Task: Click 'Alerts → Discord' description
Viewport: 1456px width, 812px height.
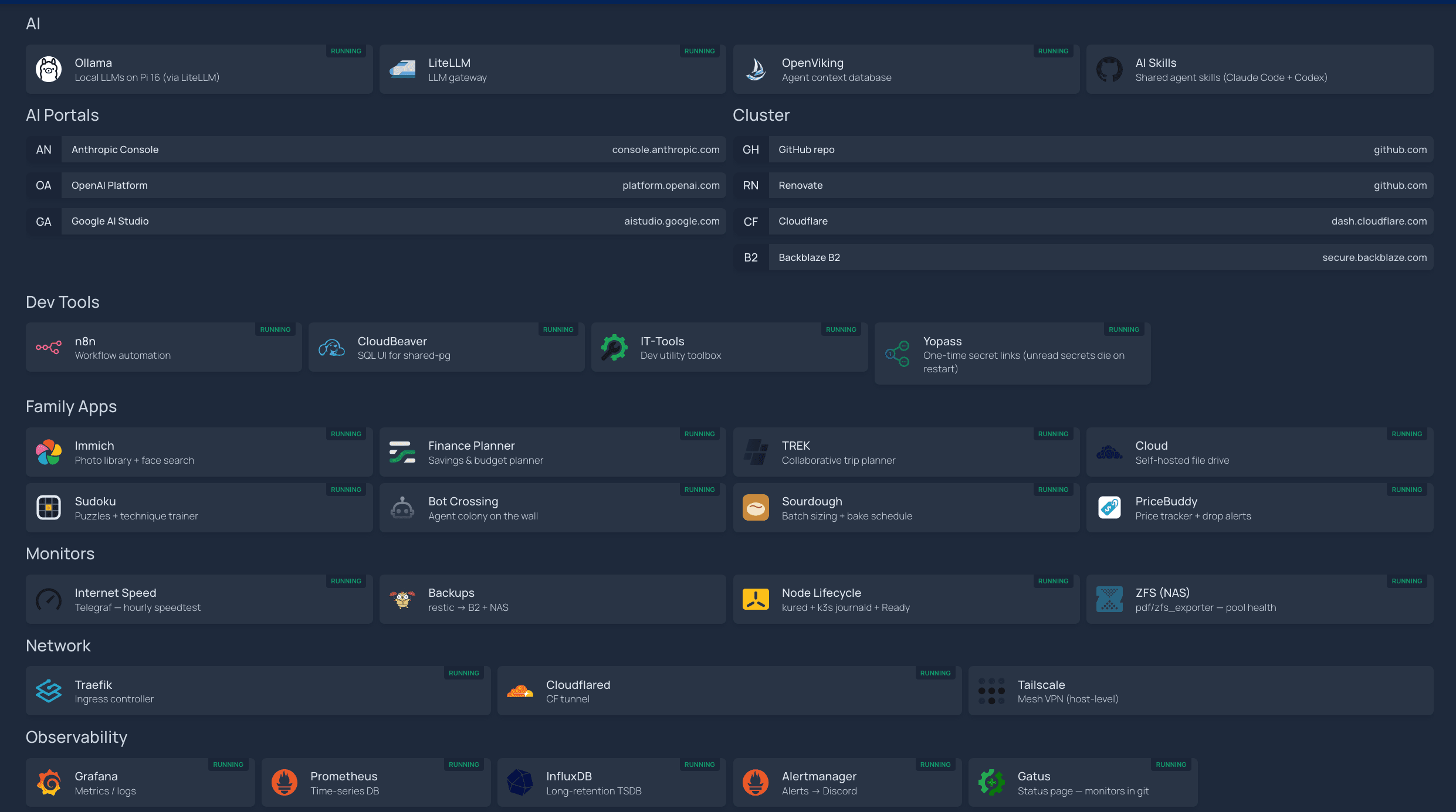Action: [819, 791]
